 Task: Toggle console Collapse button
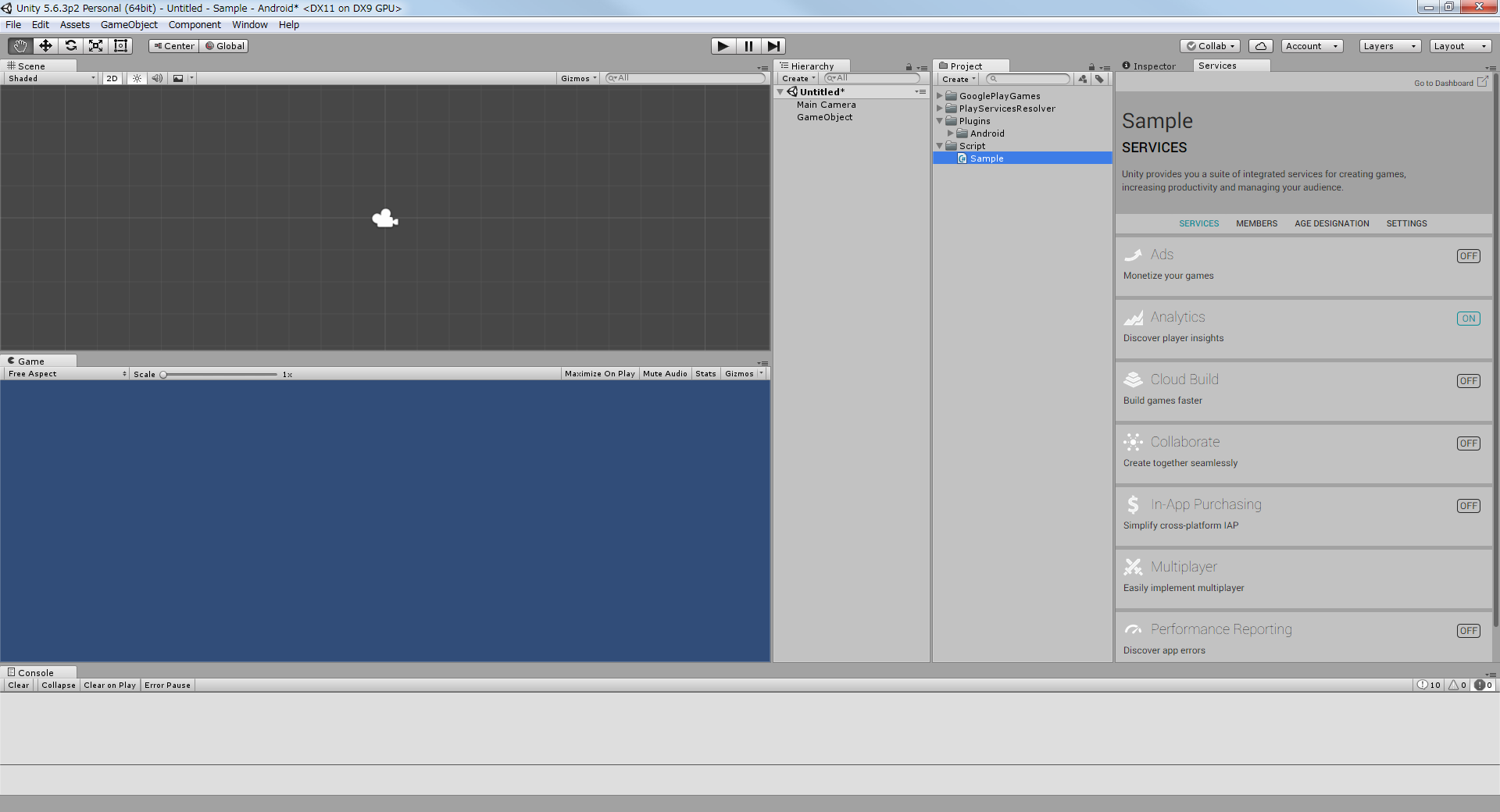(x=59, y=685)
